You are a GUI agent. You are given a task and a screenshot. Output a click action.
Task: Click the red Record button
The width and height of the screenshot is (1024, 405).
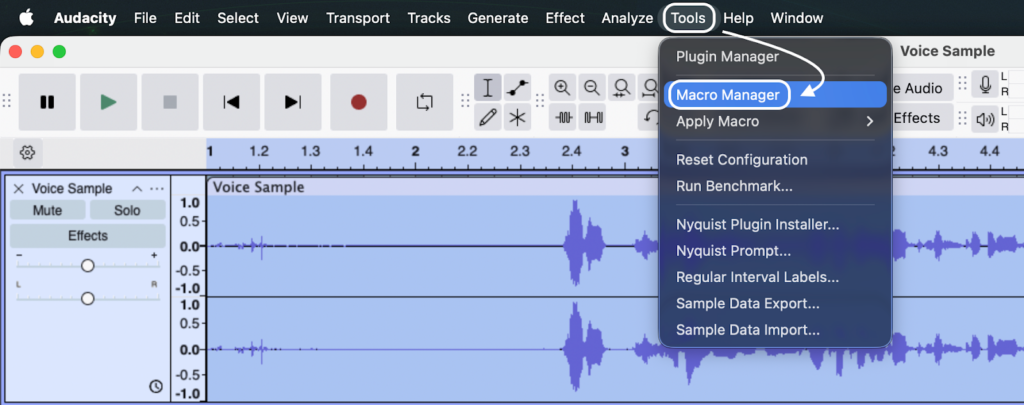click(x=358, y=101)
